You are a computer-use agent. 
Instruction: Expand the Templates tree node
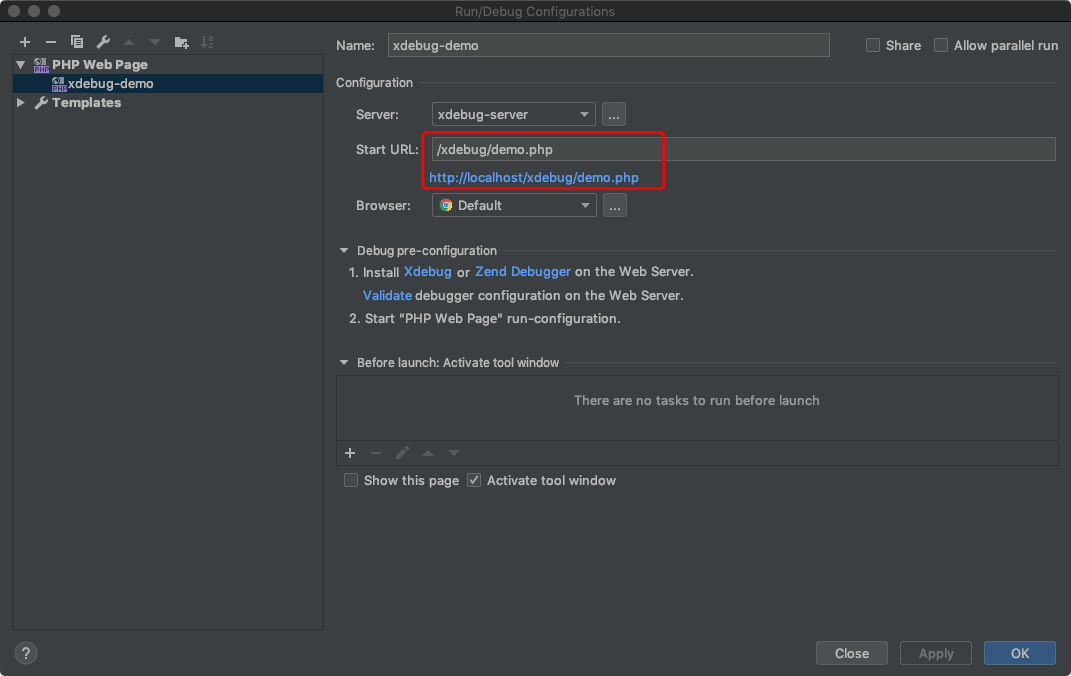20,102
